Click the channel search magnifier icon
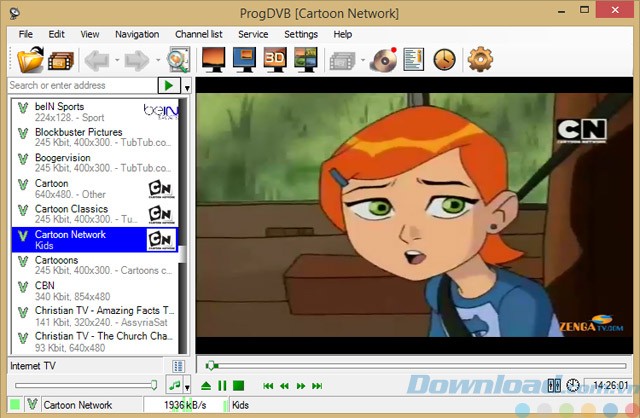Screen dimensions: 640x418 178,60
